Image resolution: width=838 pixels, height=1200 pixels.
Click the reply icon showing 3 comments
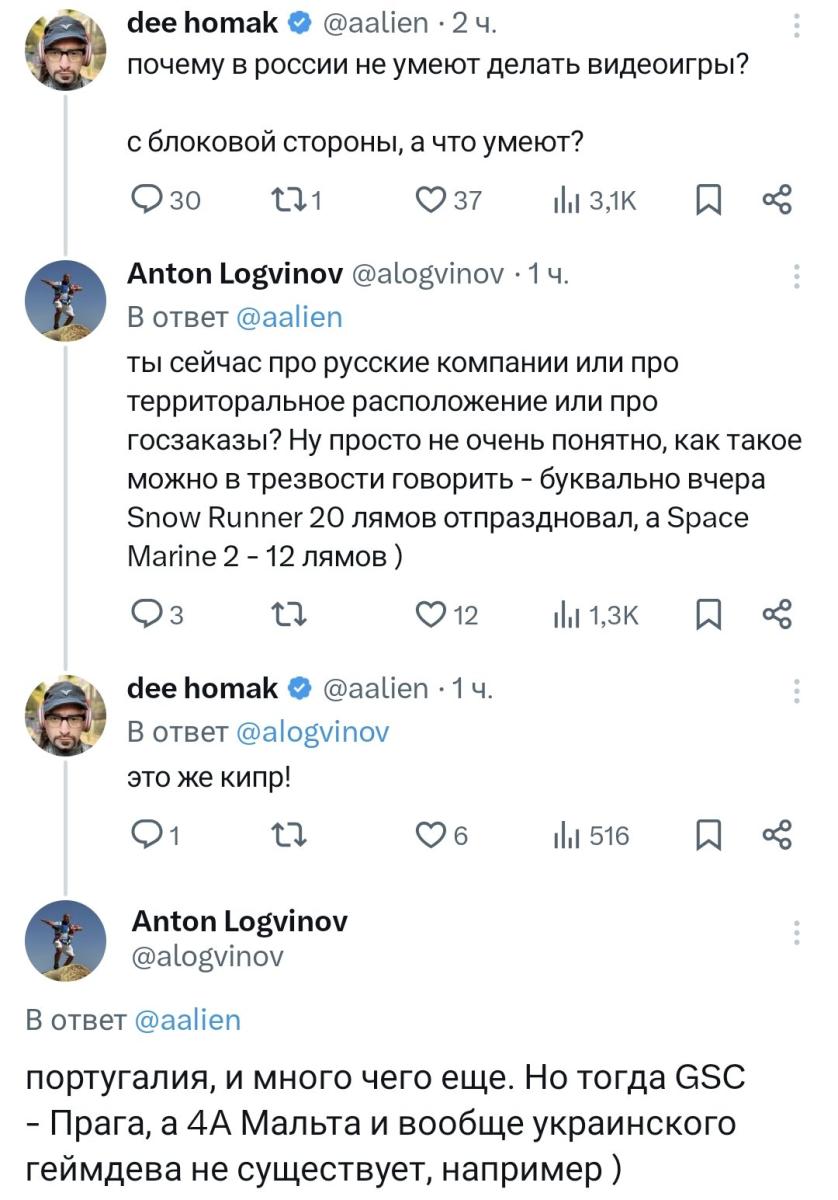148,615
